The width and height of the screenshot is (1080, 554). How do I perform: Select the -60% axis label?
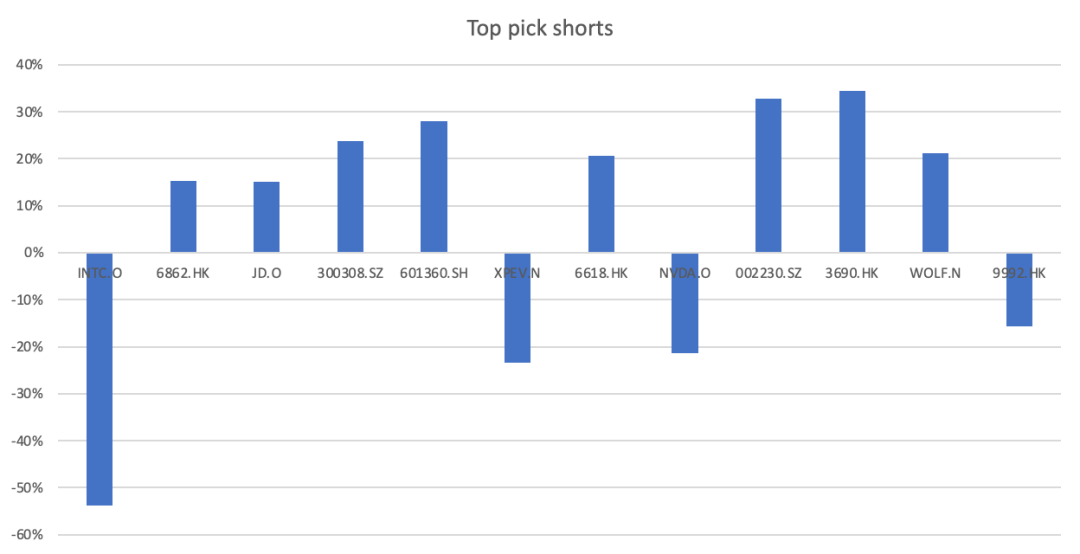[x=26, y=535]
